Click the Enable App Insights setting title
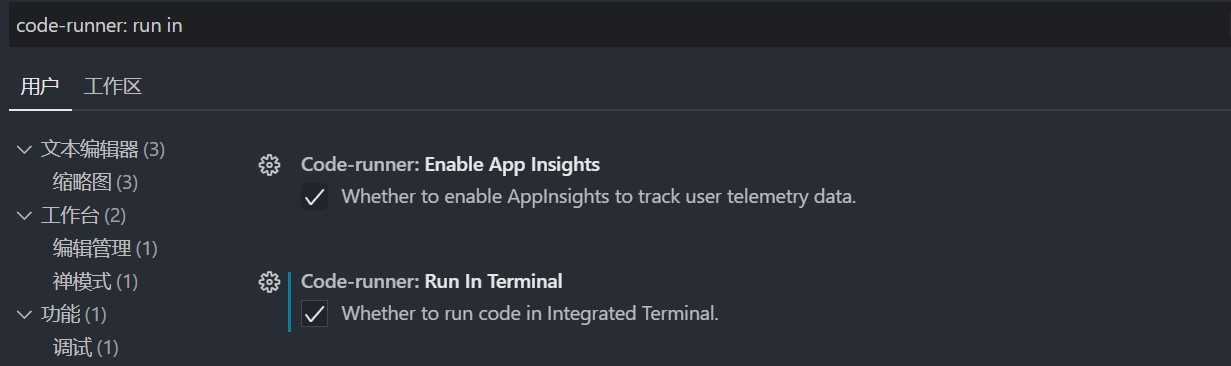The height and width of the screenshot is (366, 1231). pos(450,164)
